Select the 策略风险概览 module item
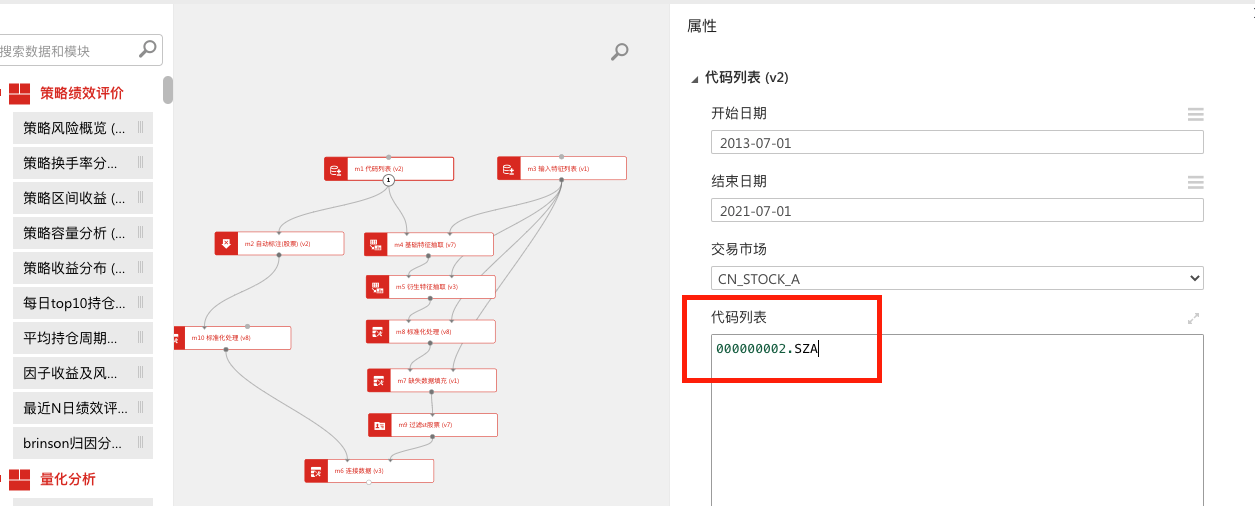 pos(76,128)
